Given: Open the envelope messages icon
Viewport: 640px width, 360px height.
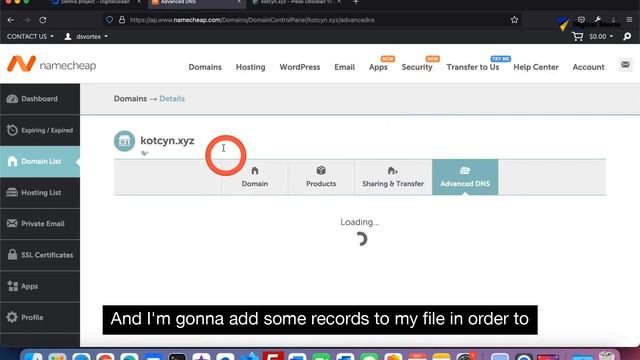Looking at the screenshot, I should coord(625,65).
